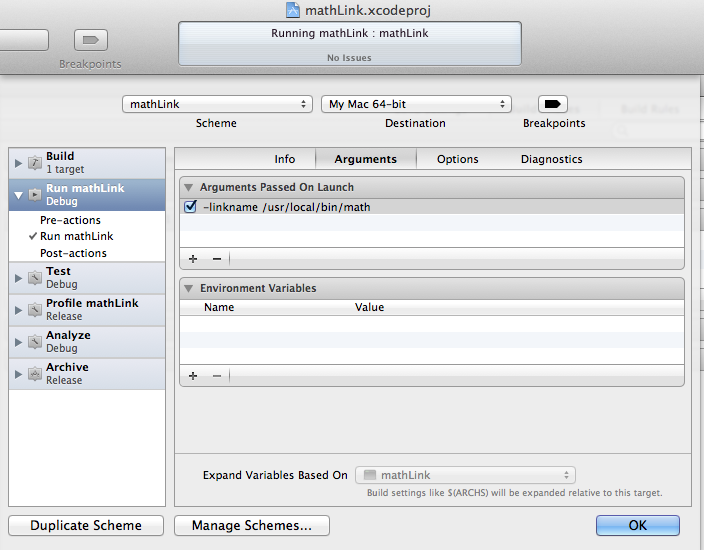The image size is (704, 550).
Task: Select the Profile mathLink Release row
Action: tap(87, 310)
